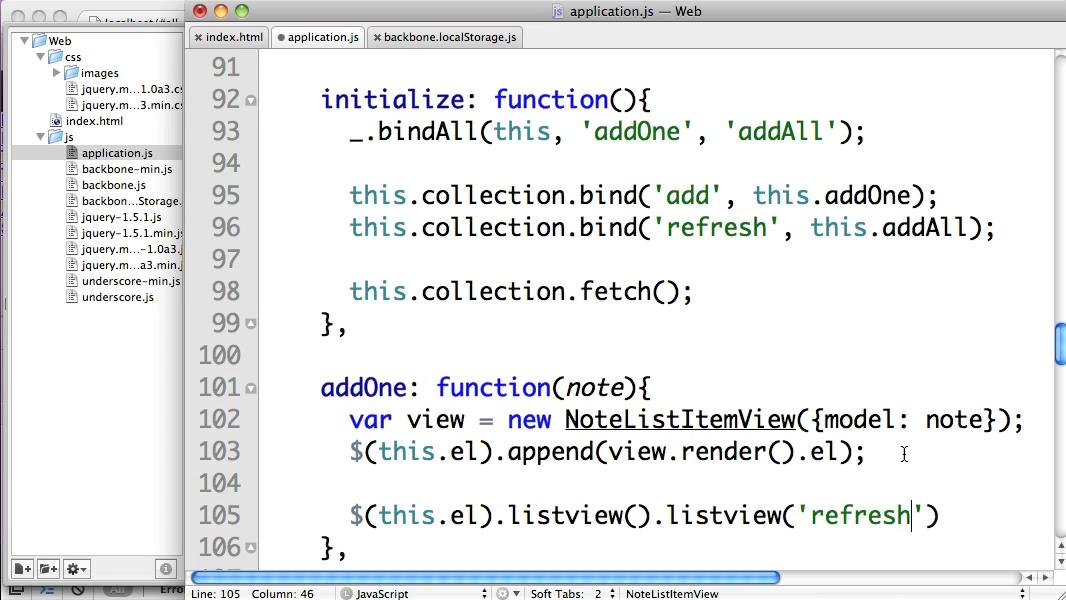
Task: Click the vertical scrollbar thumb in editor
Action: click(x=1060, y=344)
